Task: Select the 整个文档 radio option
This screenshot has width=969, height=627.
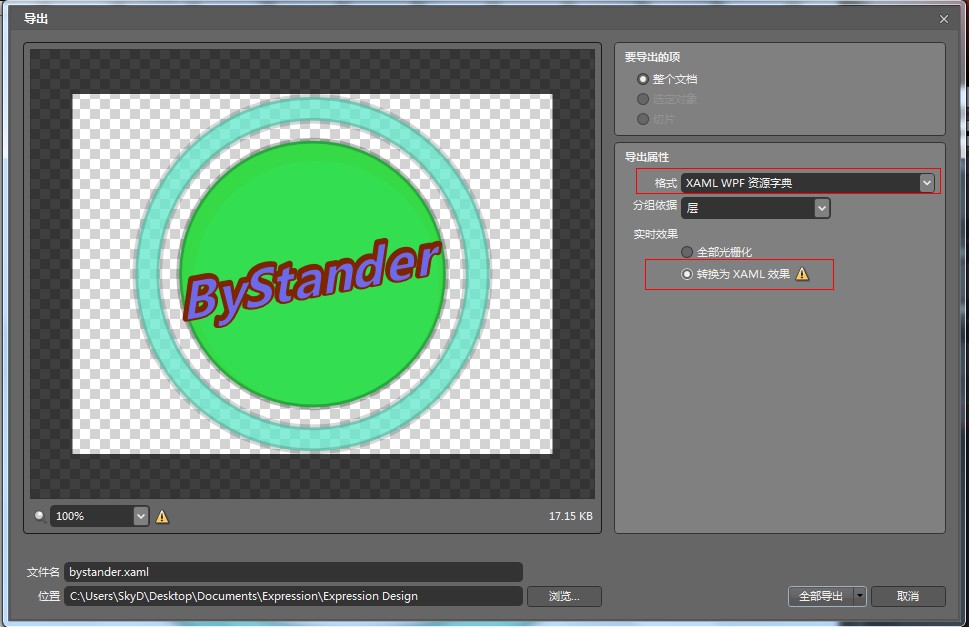Action: (643, 79)
